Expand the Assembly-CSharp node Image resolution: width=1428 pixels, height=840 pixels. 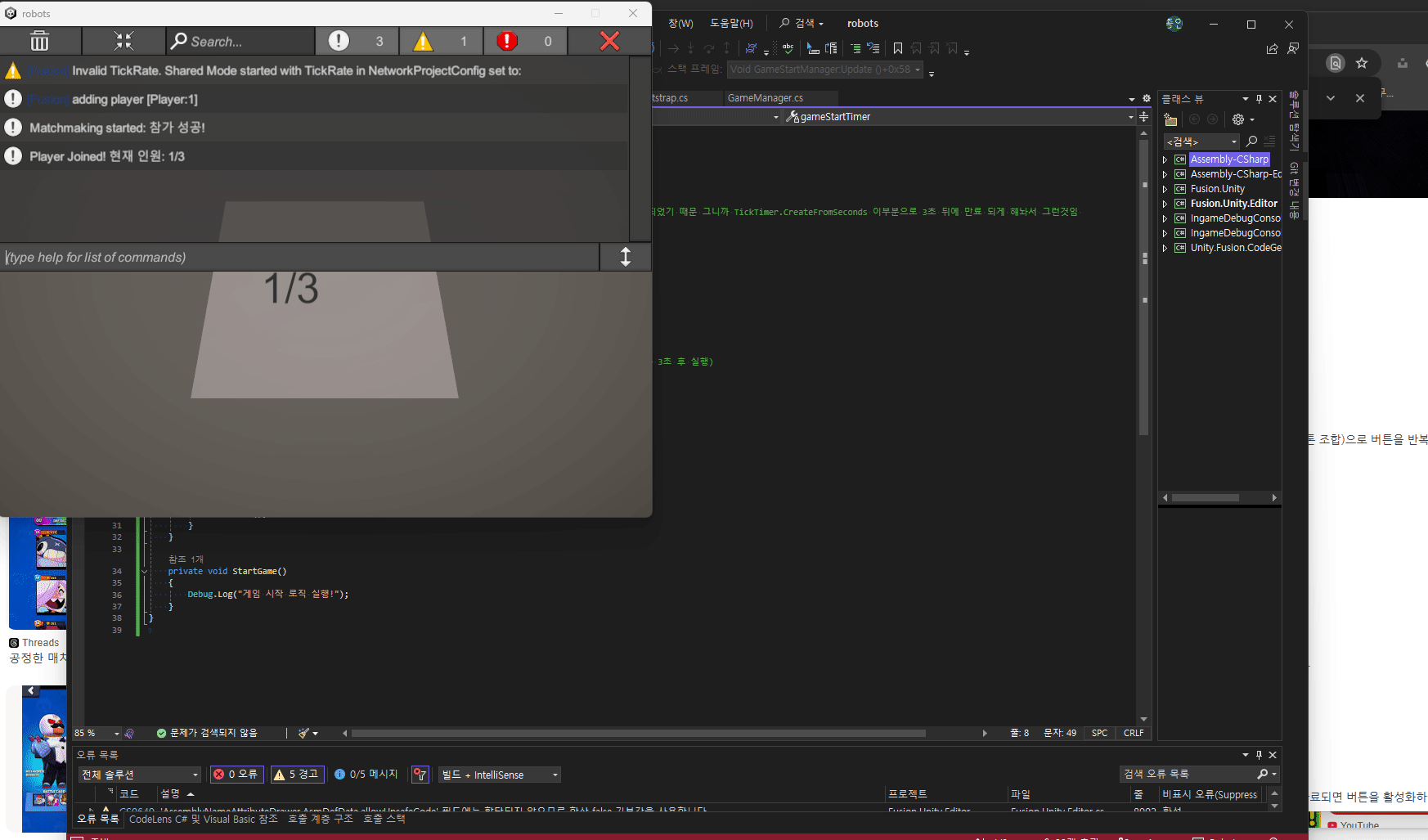coord(1165,159)
